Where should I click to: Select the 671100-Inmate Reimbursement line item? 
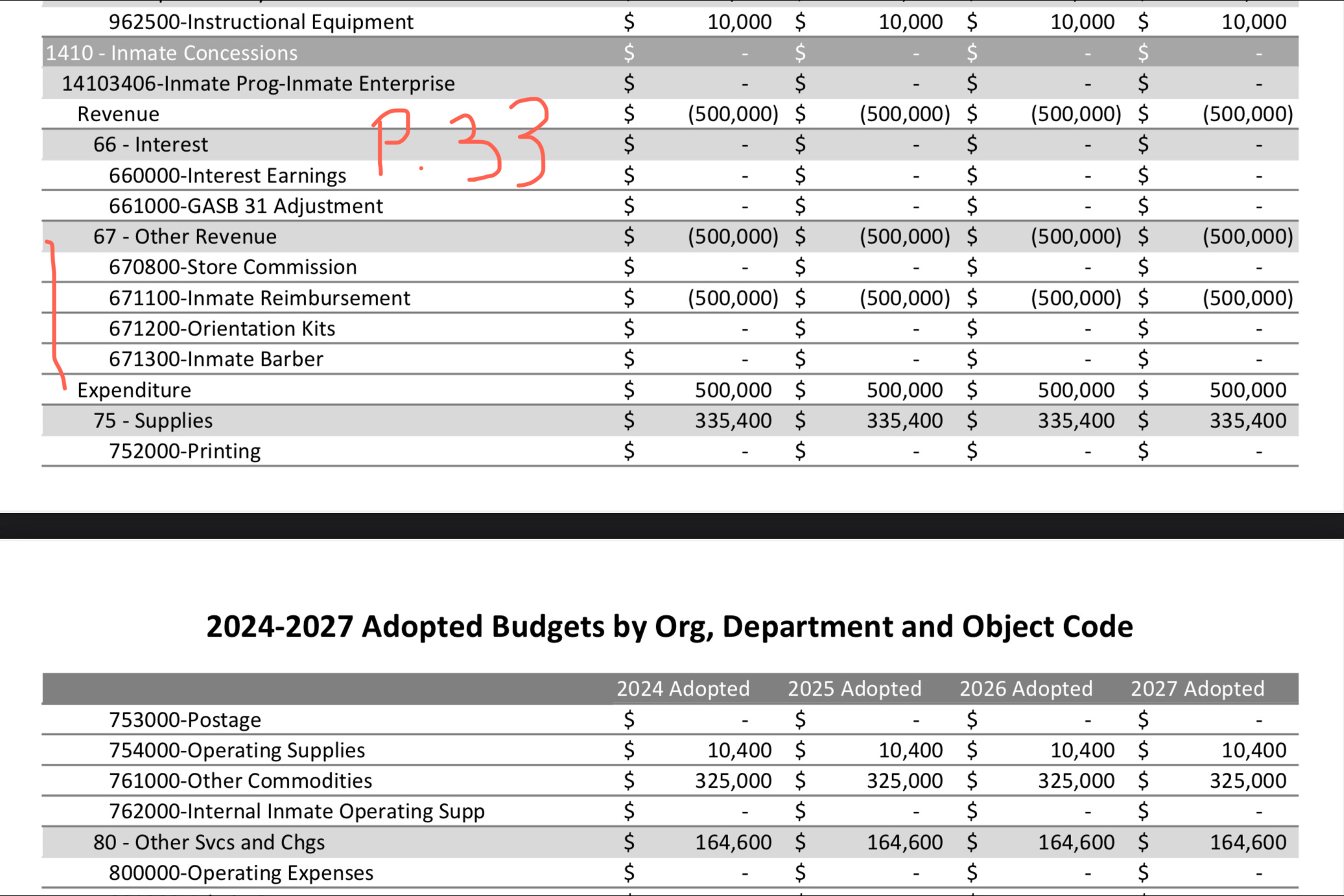pos(259,298)
